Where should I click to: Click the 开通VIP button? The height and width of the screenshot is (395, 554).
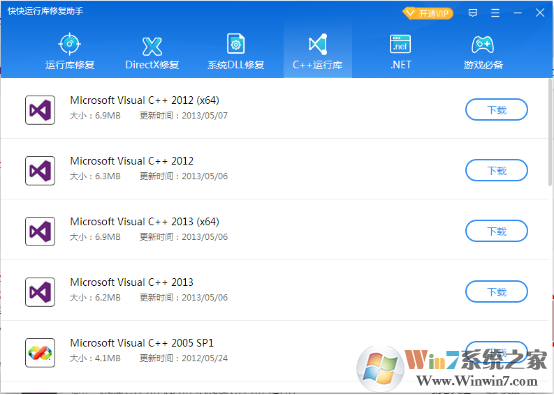point(428,13)
